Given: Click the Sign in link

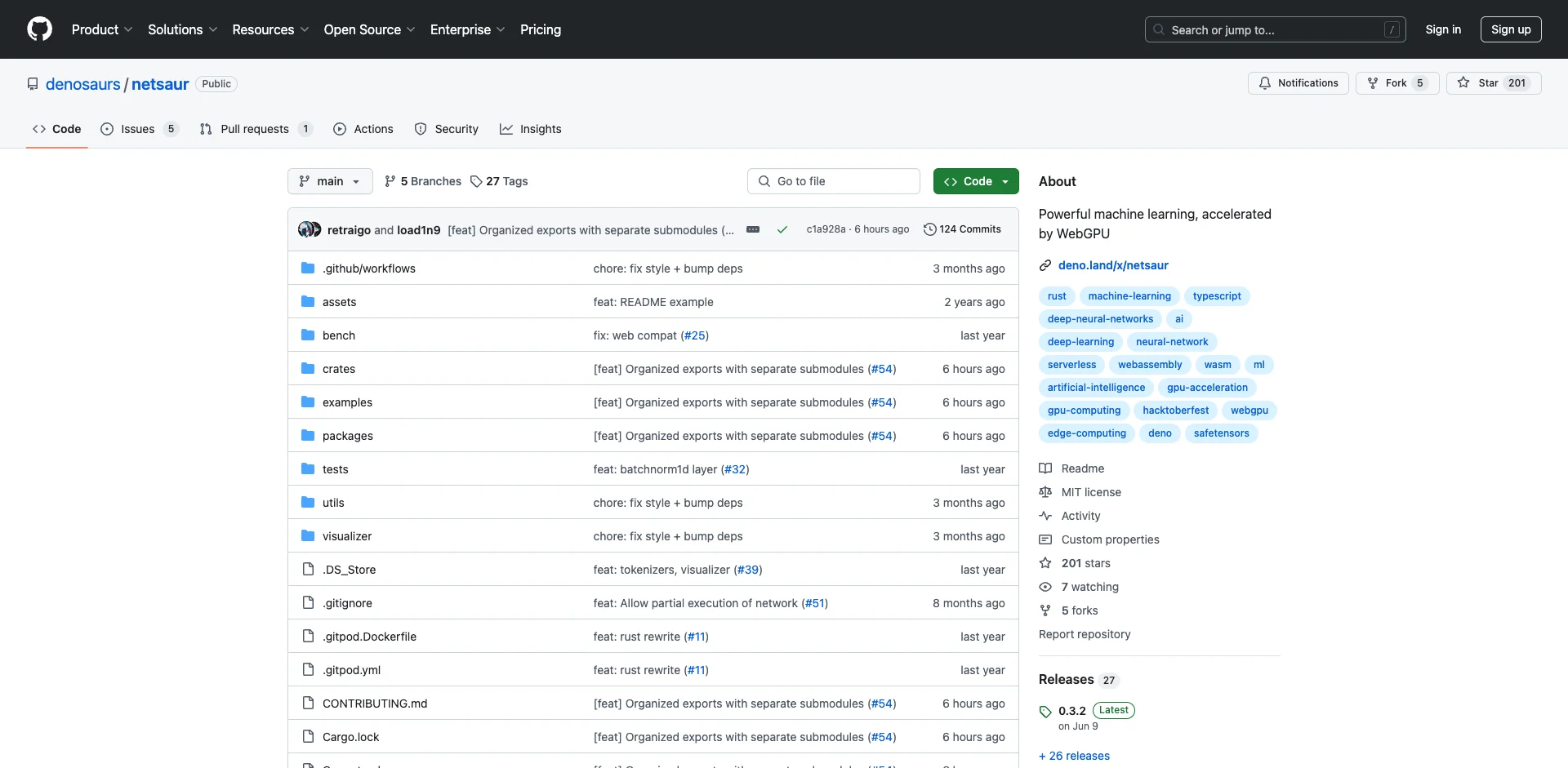Looking at the screenshot, I should coord(1443,29).
